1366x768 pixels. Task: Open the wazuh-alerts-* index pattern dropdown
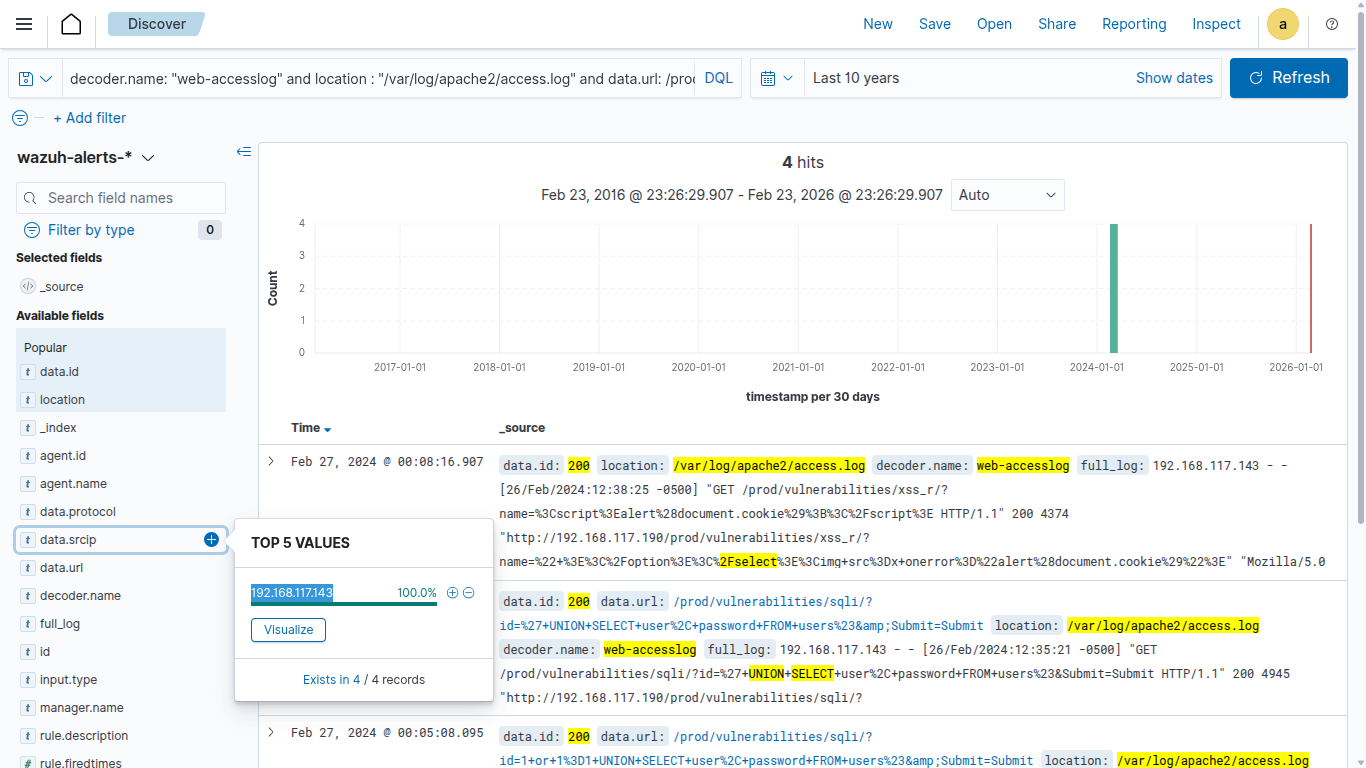pos(86,158)
